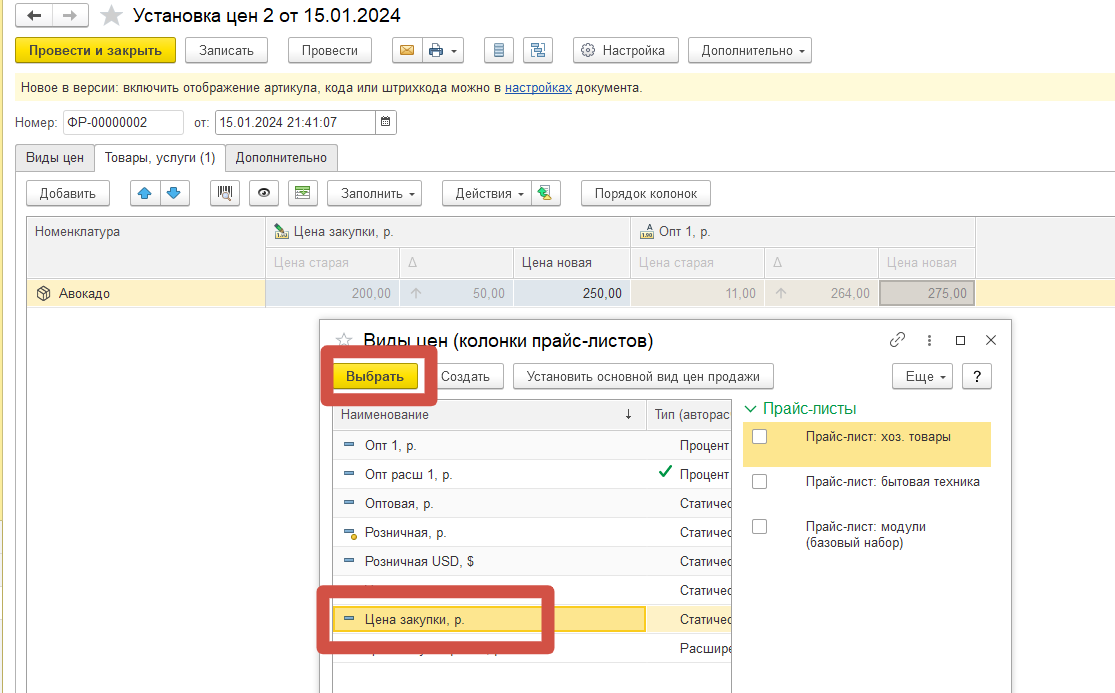The image size is (1115, 693).
Task: Go back with the left arrow
Action: tap(34, 15)
